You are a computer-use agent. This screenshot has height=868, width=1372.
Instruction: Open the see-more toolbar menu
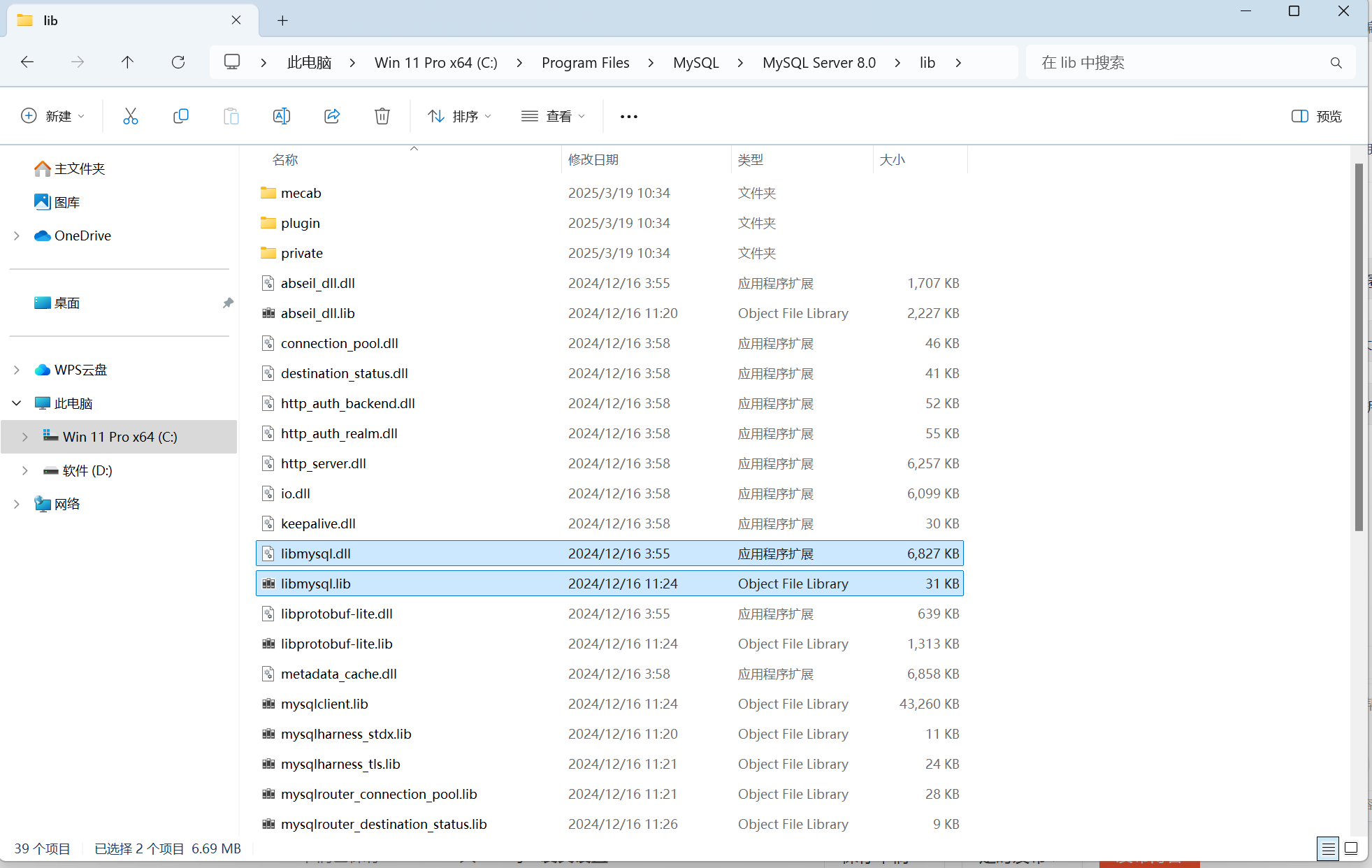(628, 116)
